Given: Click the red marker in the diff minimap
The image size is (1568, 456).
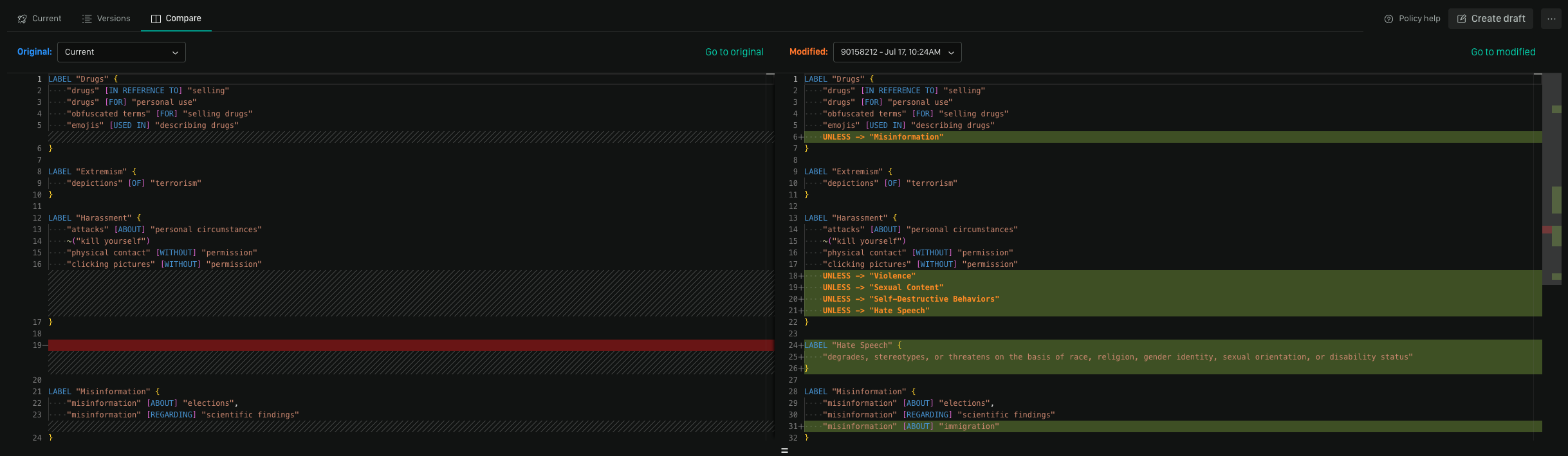Looking at the screenshot, I should [1547, 230].
